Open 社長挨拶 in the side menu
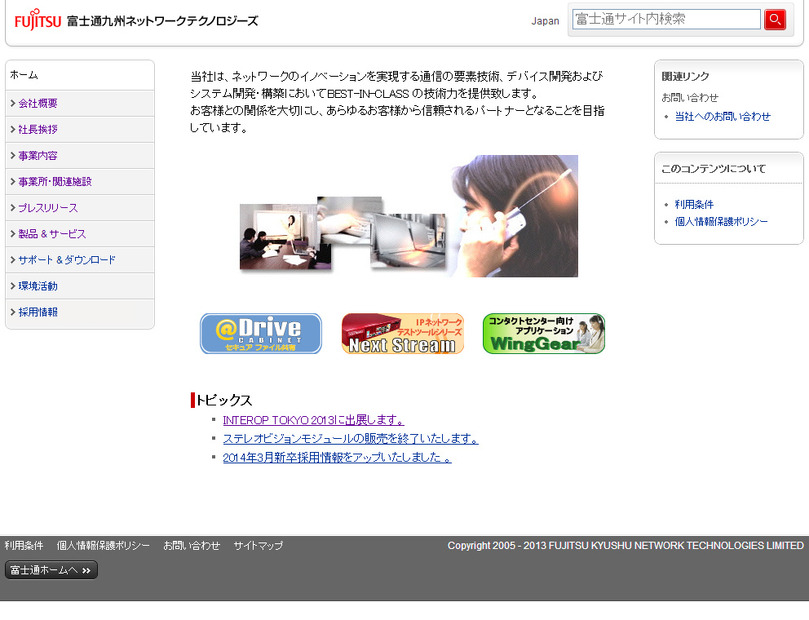The width and height of the screenshot is (809, 620). [x=79, y=129]
